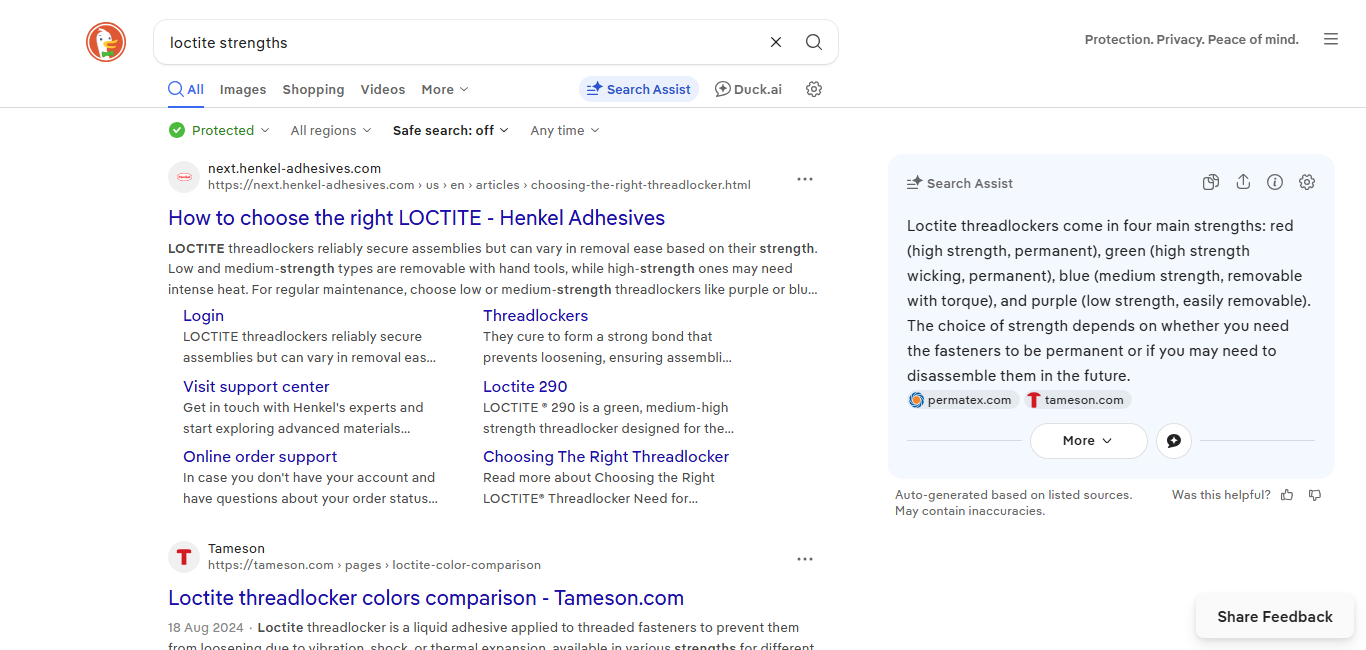Click the Search Assist panel heading

tap(960, 183)
